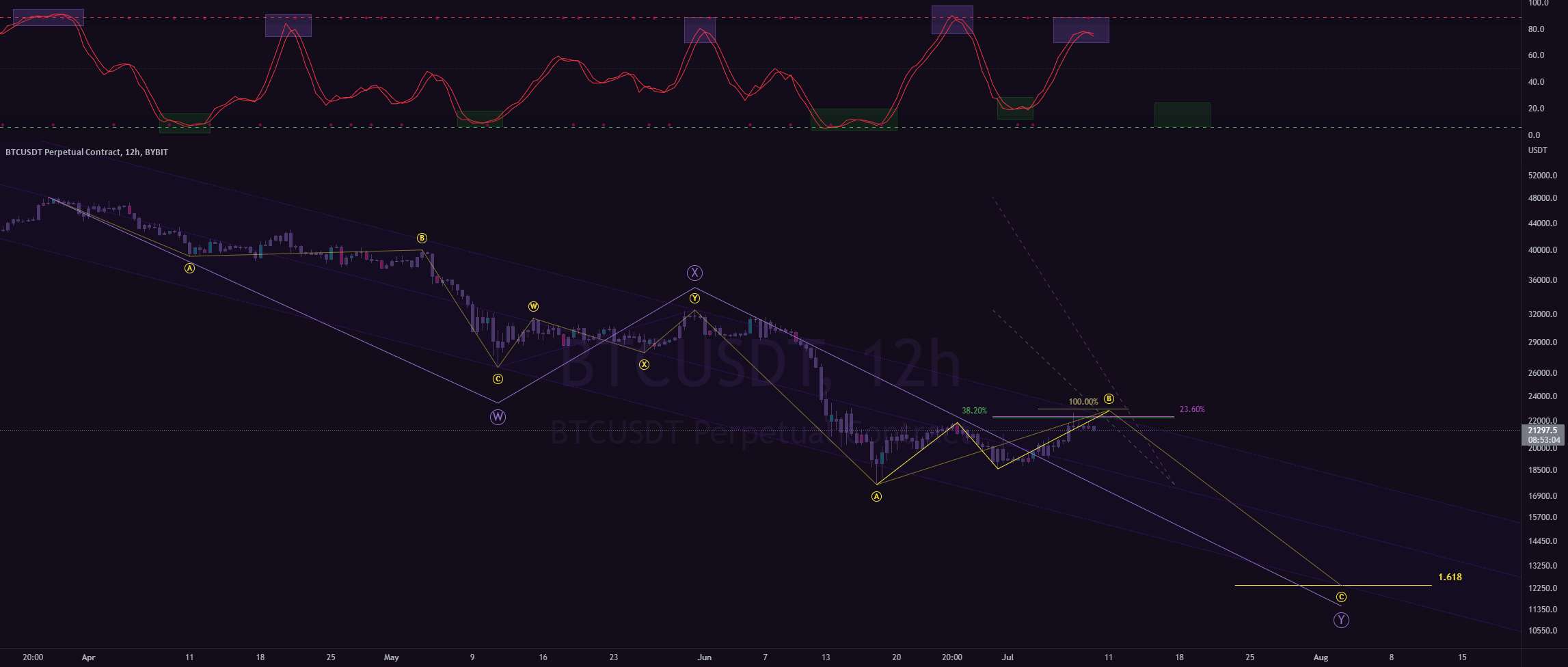This screenshot has height=667, width=1568.
Task: Select the current price label 21297.5
Action: click(x=1543, y=431)
